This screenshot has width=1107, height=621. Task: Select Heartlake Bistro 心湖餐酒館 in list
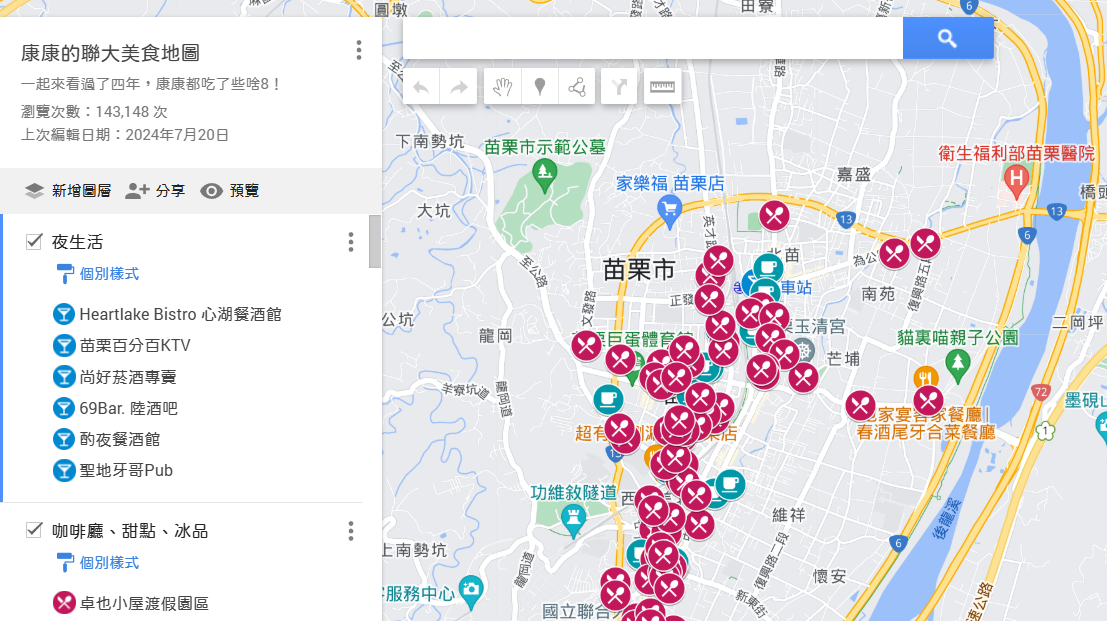pos(180,314)
